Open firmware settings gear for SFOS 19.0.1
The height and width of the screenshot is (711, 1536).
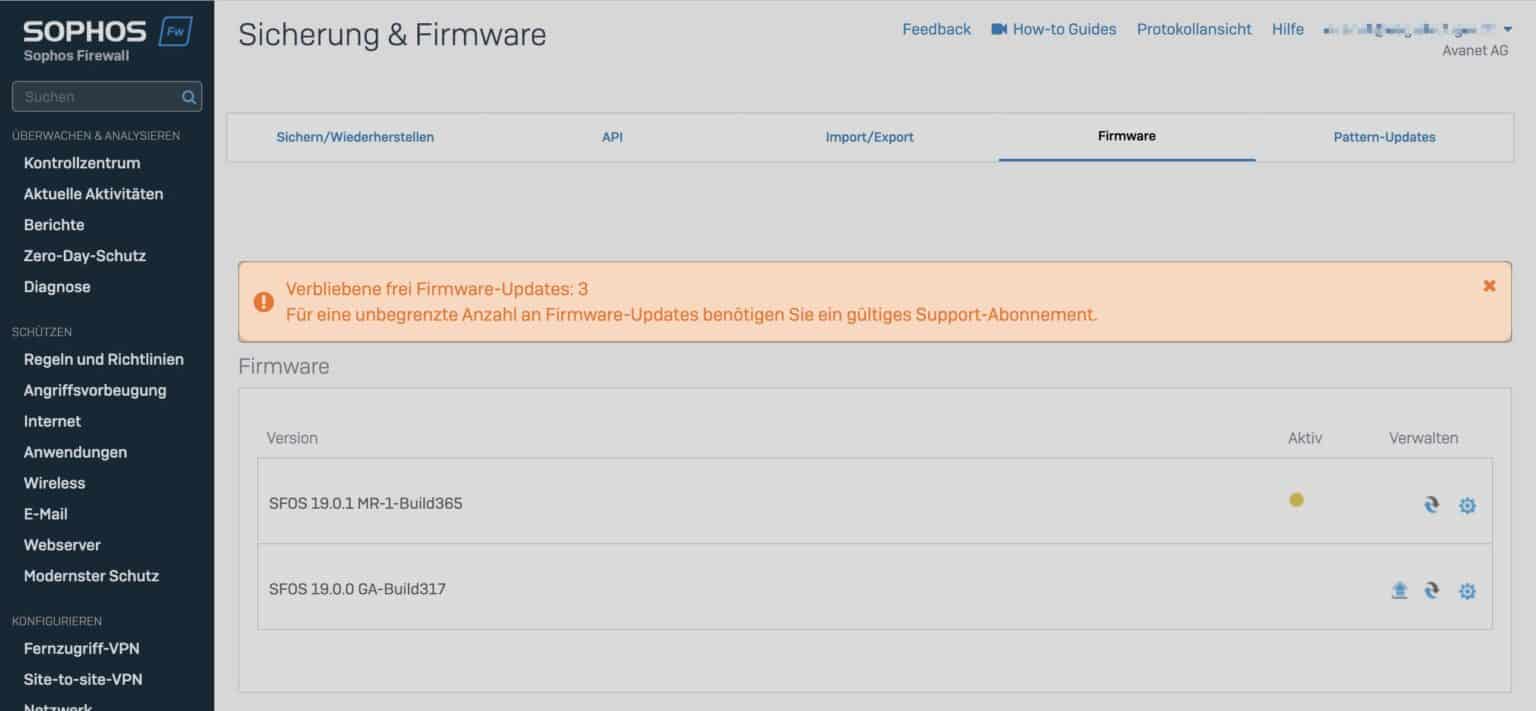click(x=1467, y=505)
